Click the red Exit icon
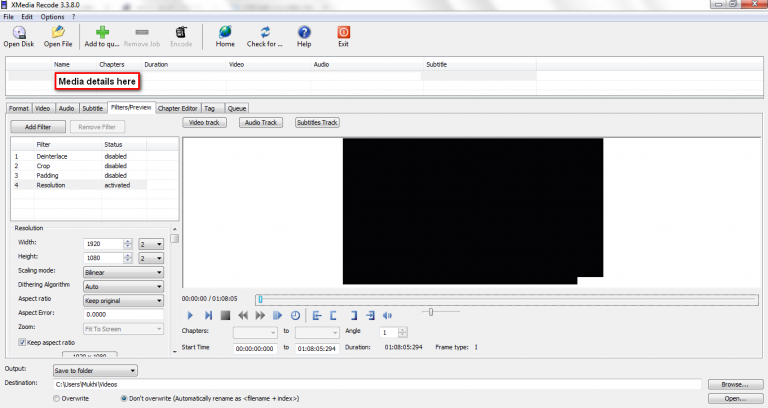This screenshot has width=768, height=408. click(343, 32)
